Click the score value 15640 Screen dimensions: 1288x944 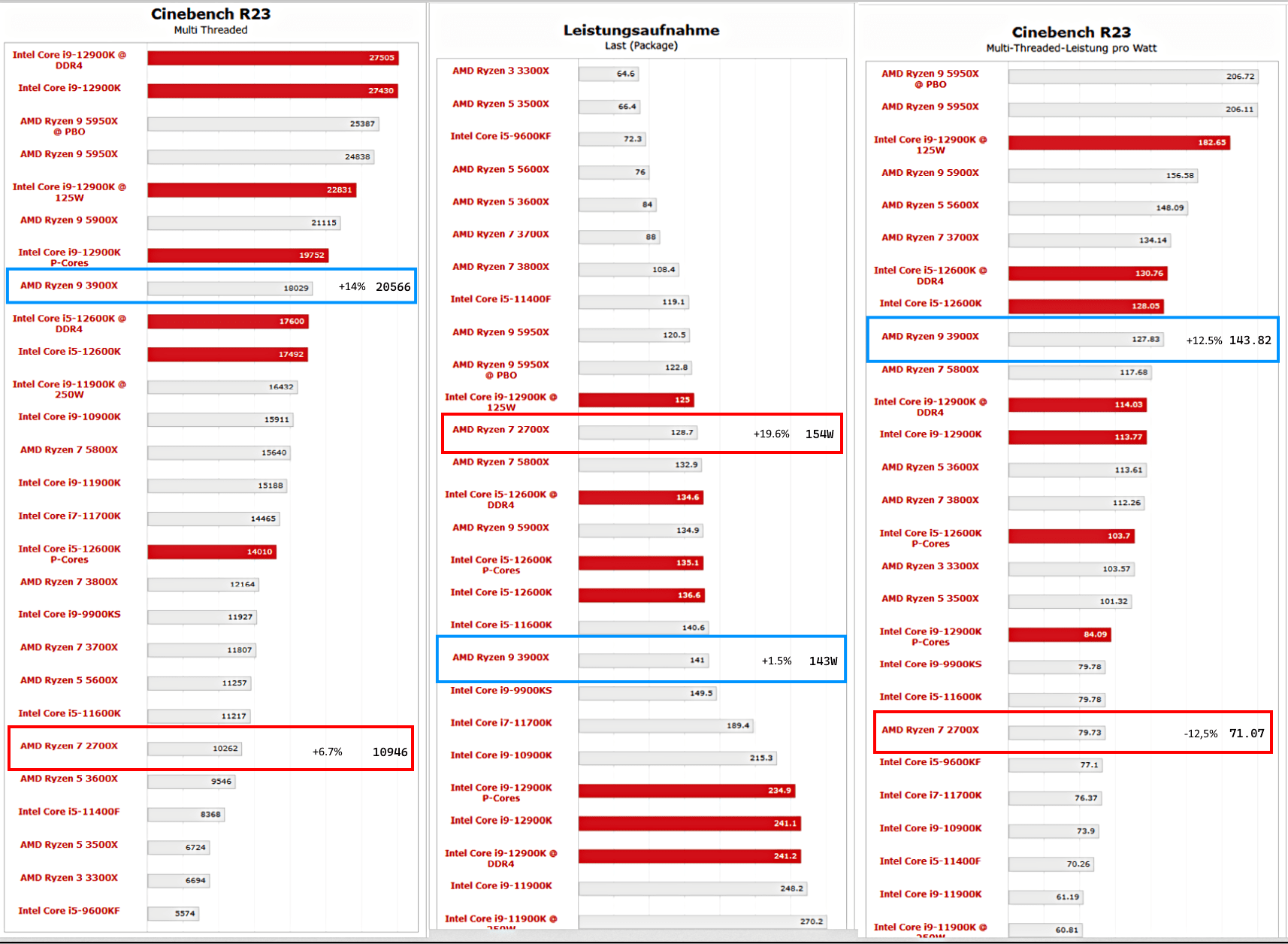[x=274, y=452]
